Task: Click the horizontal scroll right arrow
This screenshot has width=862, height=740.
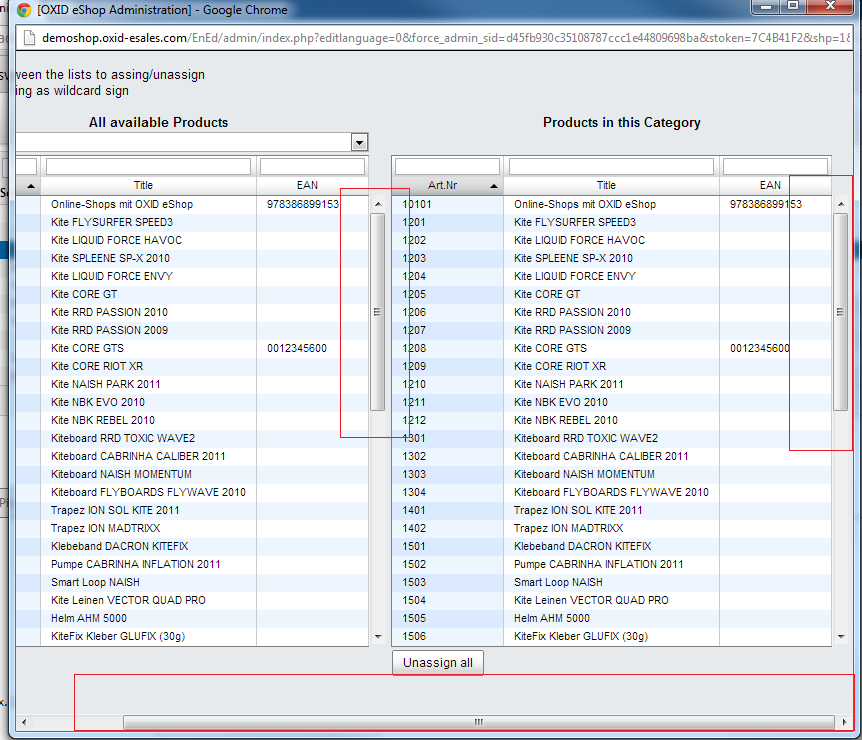Action: click(844, 722)
